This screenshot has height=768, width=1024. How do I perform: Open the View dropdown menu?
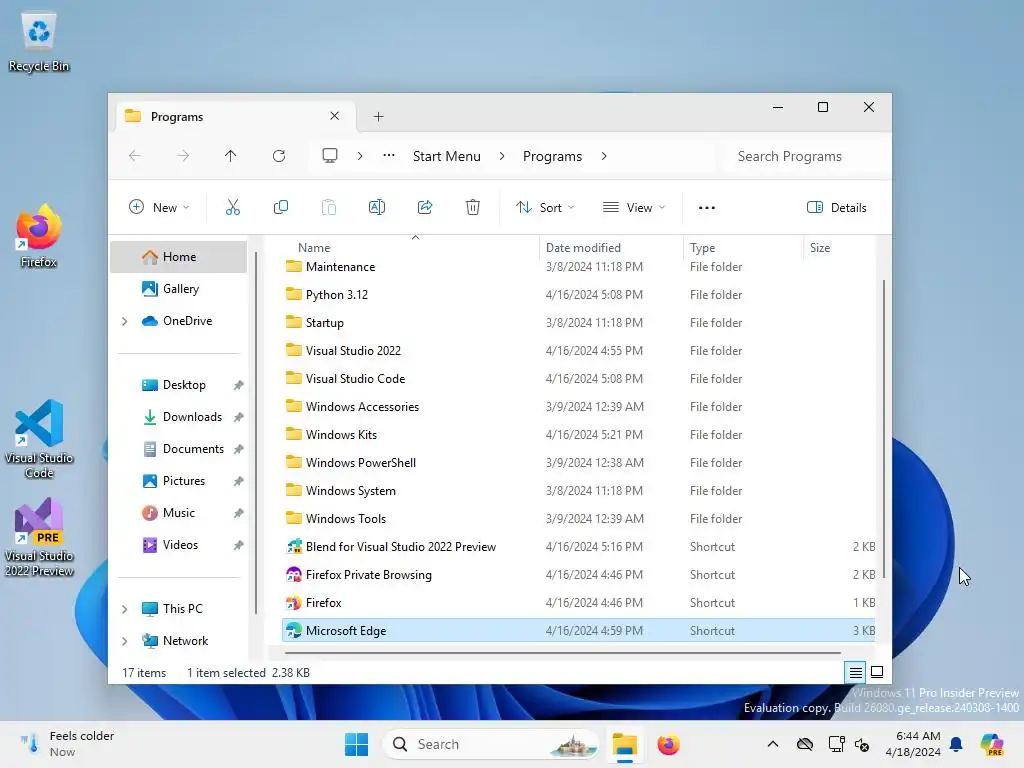(x=633, y=207)
